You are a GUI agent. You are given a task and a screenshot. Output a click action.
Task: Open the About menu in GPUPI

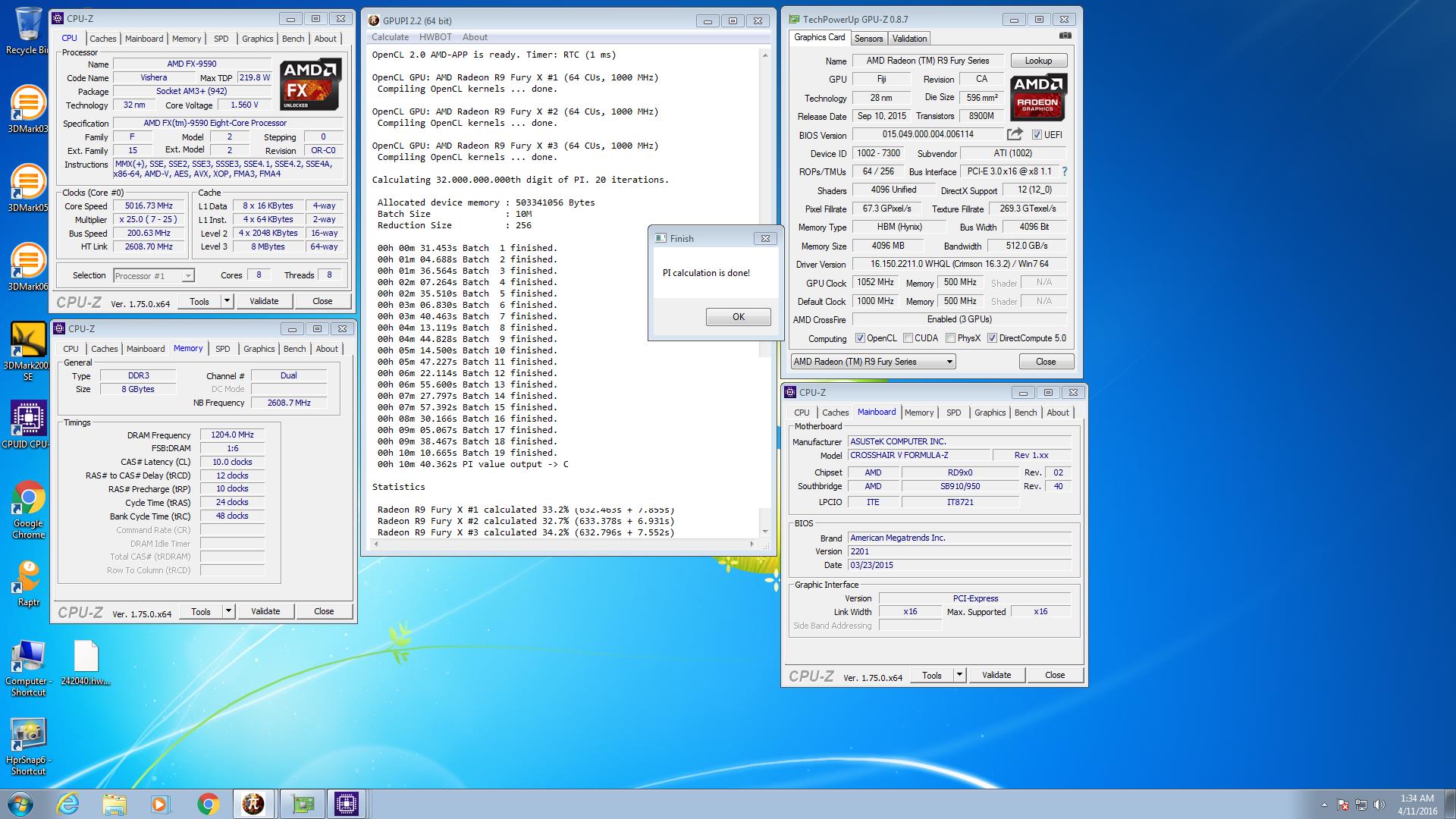[x=475, y=37]
